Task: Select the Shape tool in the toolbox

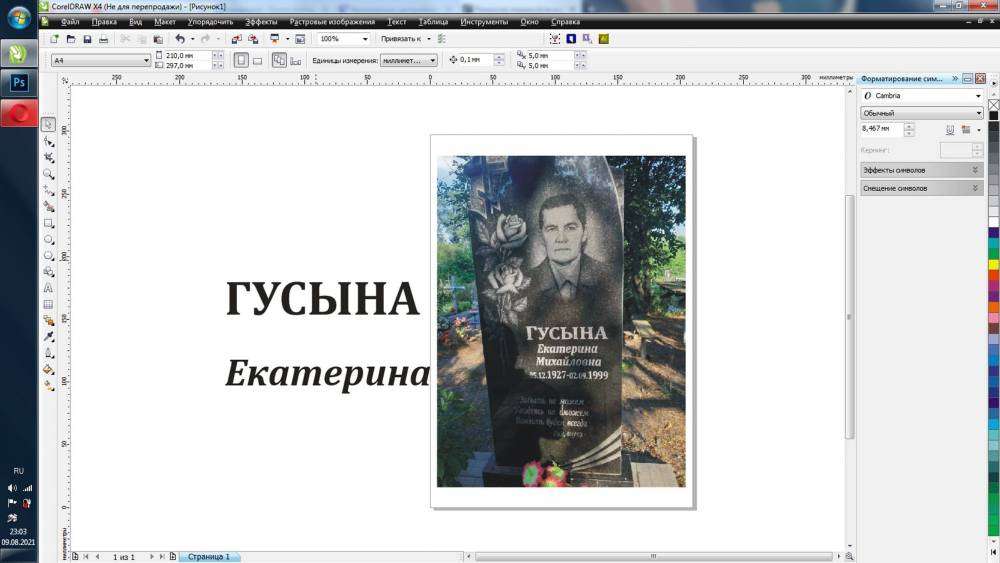Action: (x=48, y=142)
